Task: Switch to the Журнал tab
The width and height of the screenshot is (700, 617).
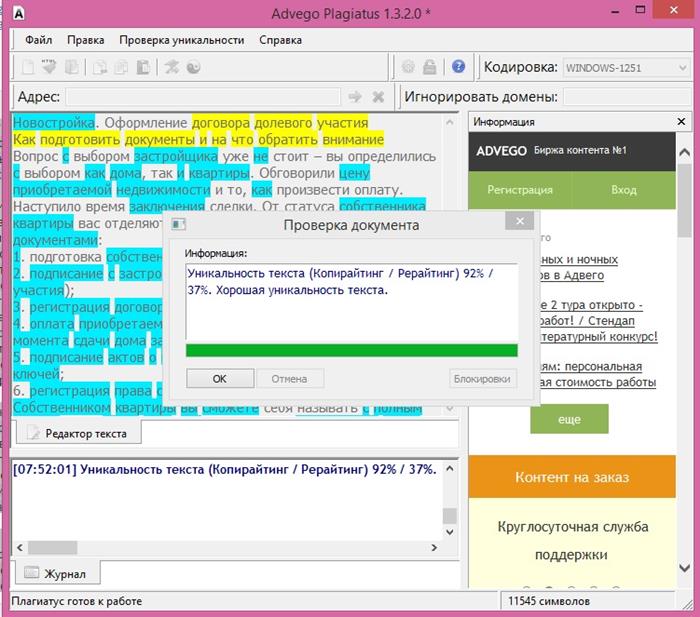Action: 58,573
